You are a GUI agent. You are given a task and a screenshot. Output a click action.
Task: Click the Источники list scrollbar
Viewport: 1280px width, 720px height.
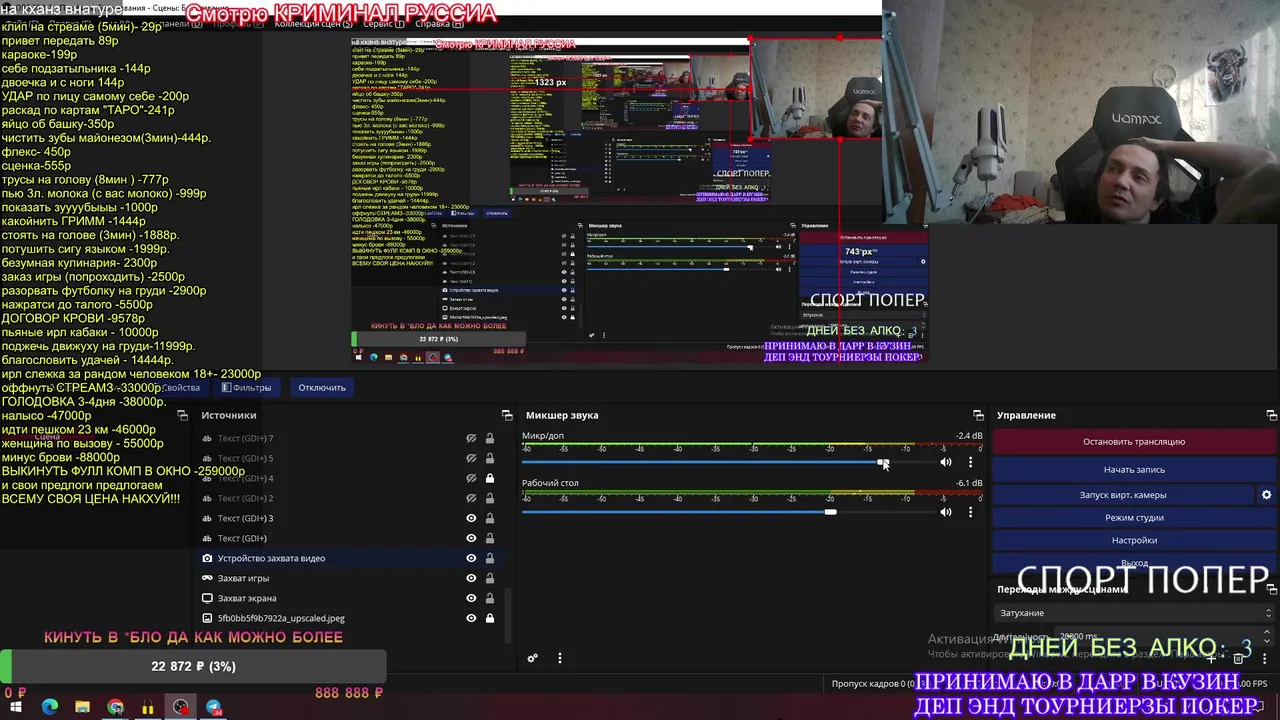click(507, 615)
